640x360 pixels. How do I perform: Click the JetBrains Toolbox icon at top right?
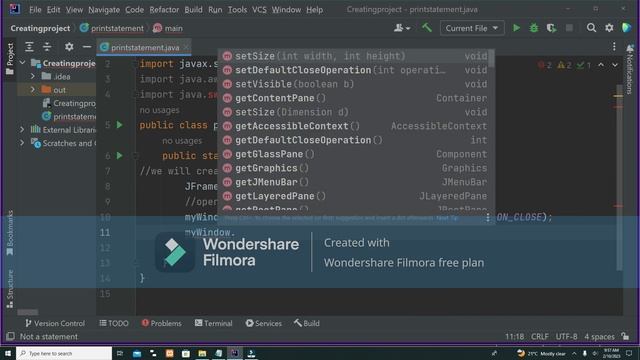click(x=627, y=28)
